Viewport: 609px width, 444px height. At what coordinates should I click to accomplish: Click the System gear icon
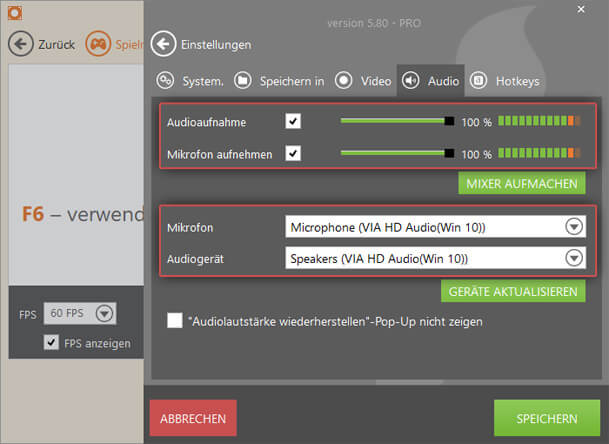(166, 80)
